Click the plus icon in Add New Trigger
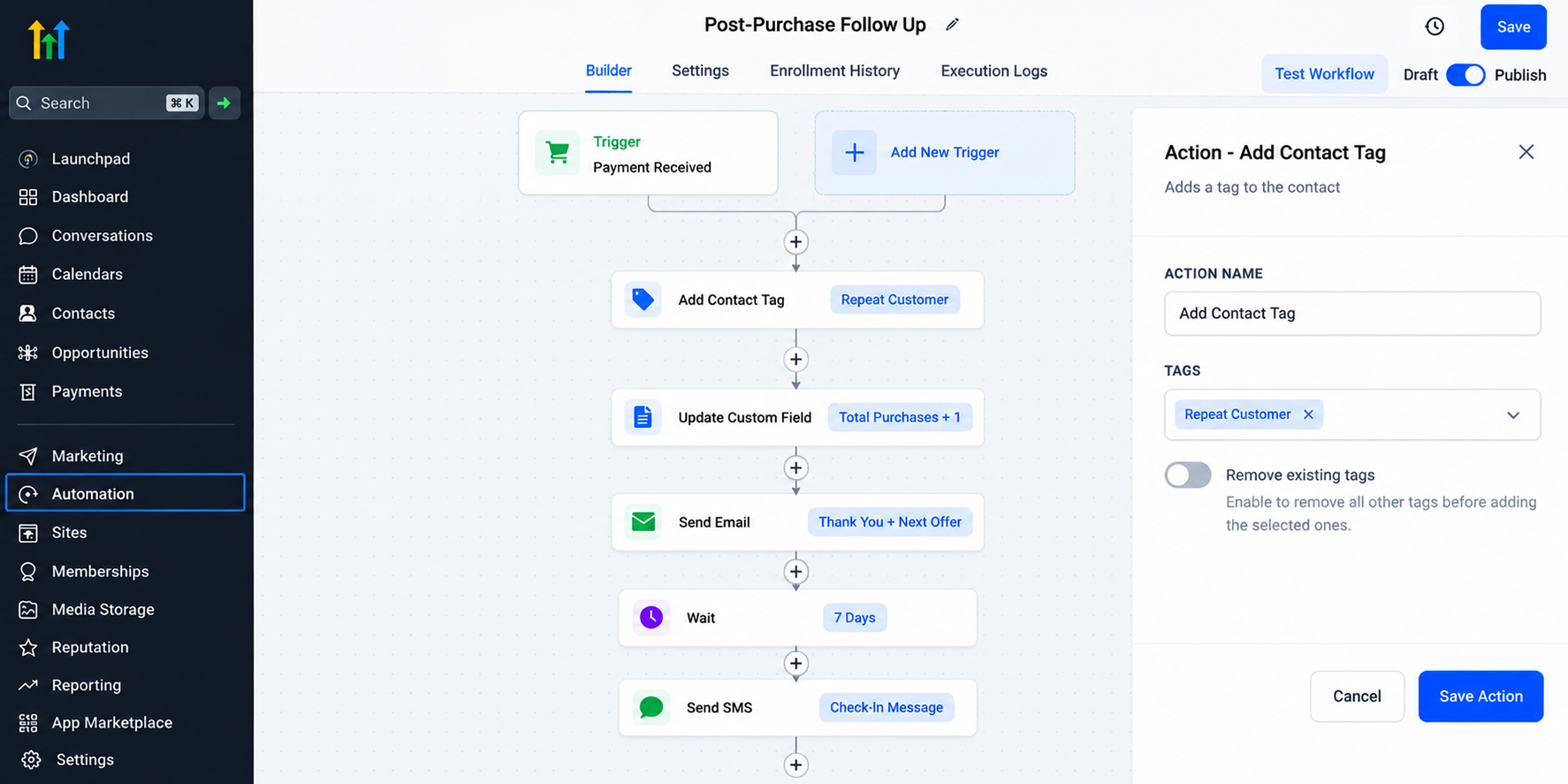Image resolution: width=1568 pixels, height=784 pixels. [x=854, y=153]
